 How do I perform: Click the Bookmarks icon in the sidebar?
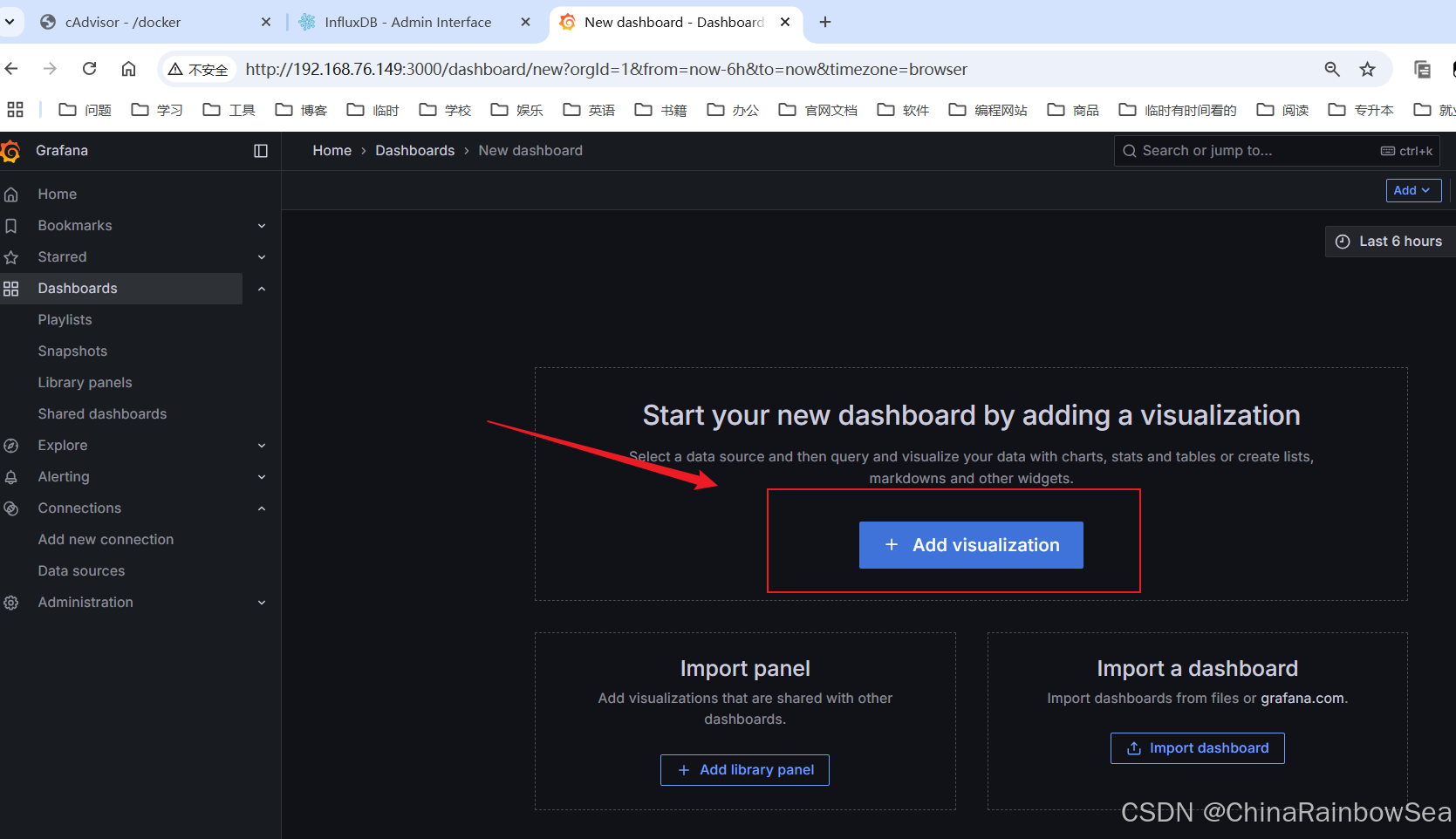(11, 226)
